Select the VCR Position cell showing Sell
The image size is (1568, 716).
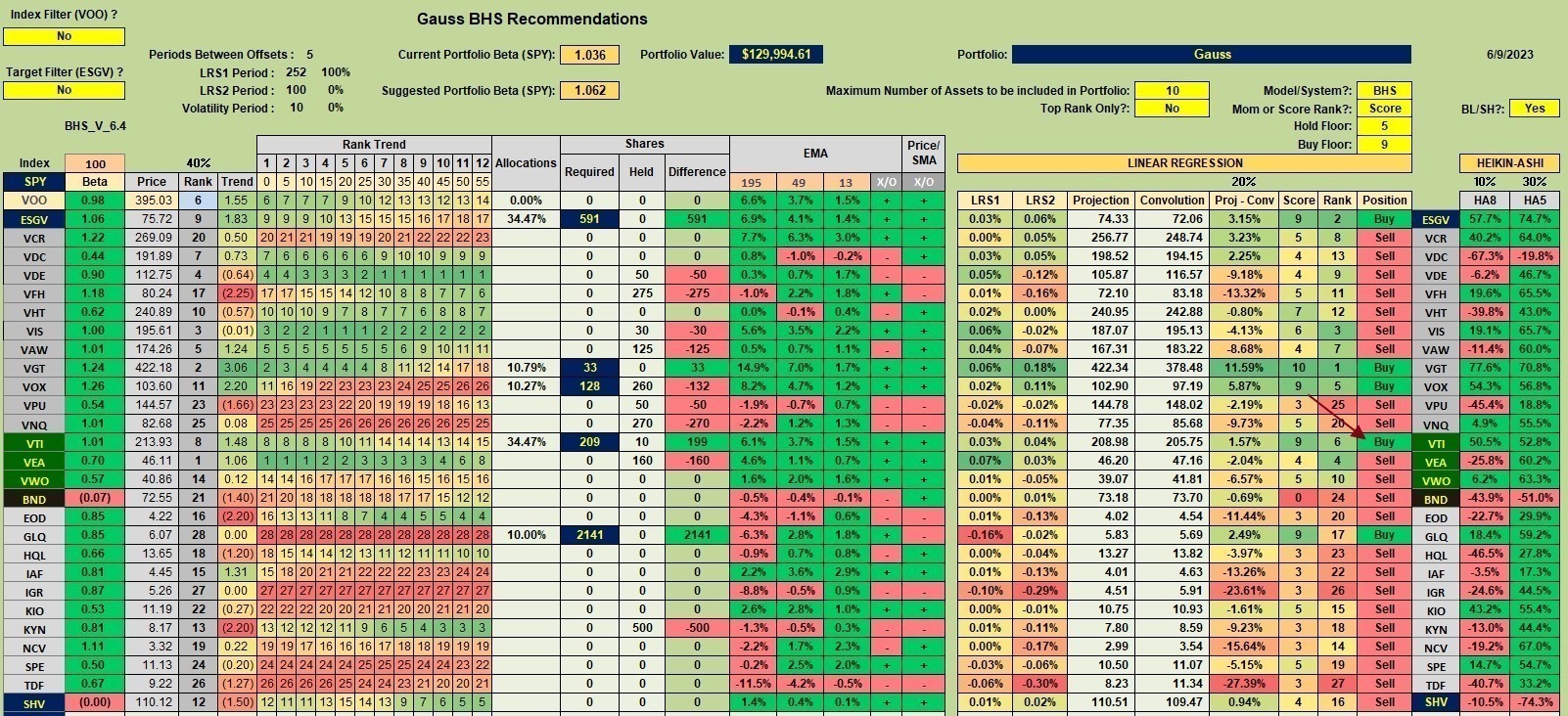(x=1384, y=238)
